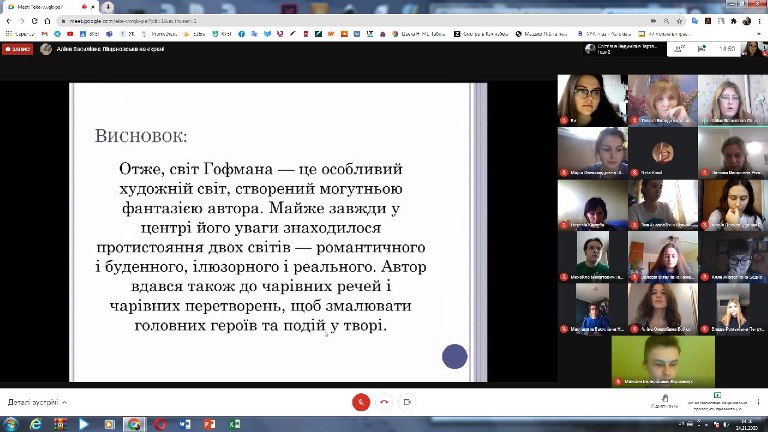
Task: Launch Internet Explorer from taskbar
Action: pos(36,424)
